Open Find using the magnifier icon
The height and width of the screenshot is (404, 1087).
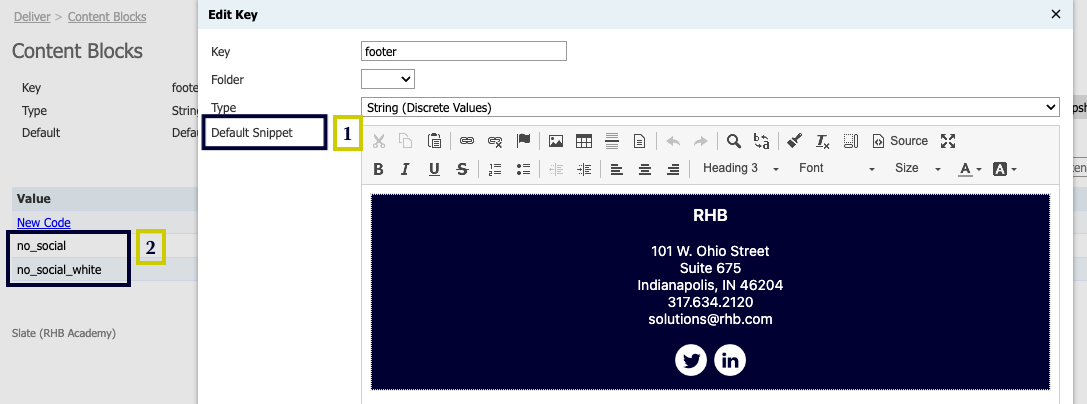733,141
